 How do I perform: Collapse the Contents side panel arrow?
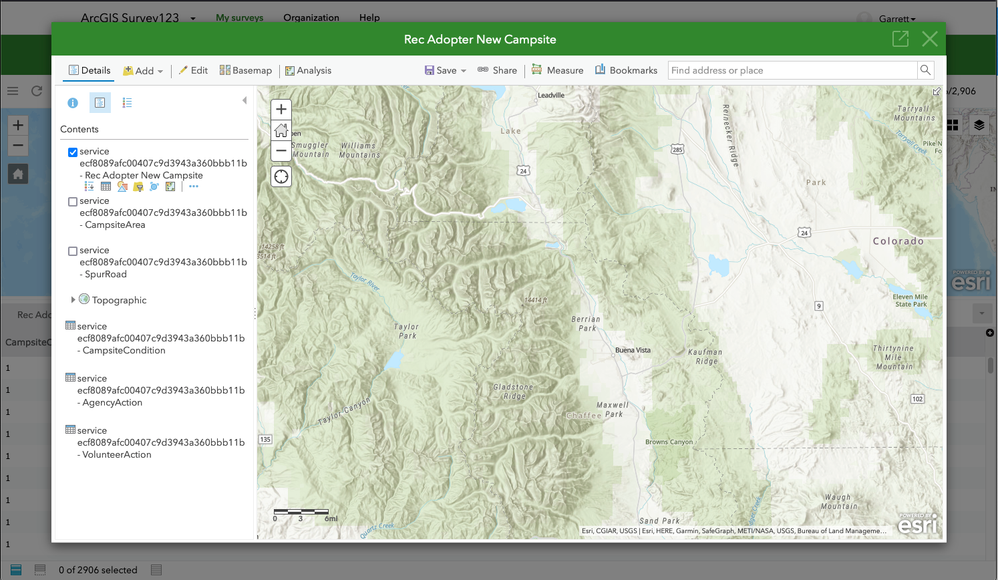(x=244, y=101)
